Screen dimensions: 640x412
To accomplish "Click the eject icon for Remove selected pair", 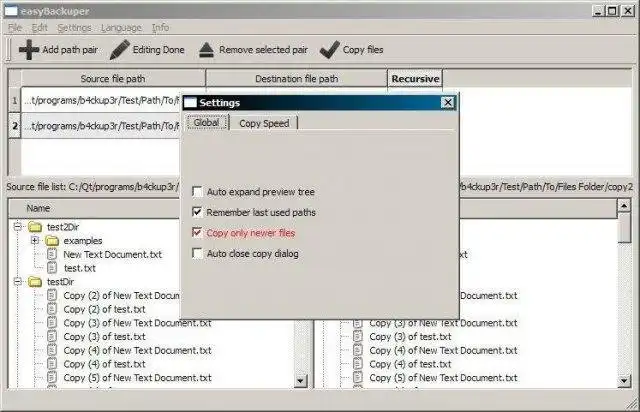I will (x=207, y=50).
